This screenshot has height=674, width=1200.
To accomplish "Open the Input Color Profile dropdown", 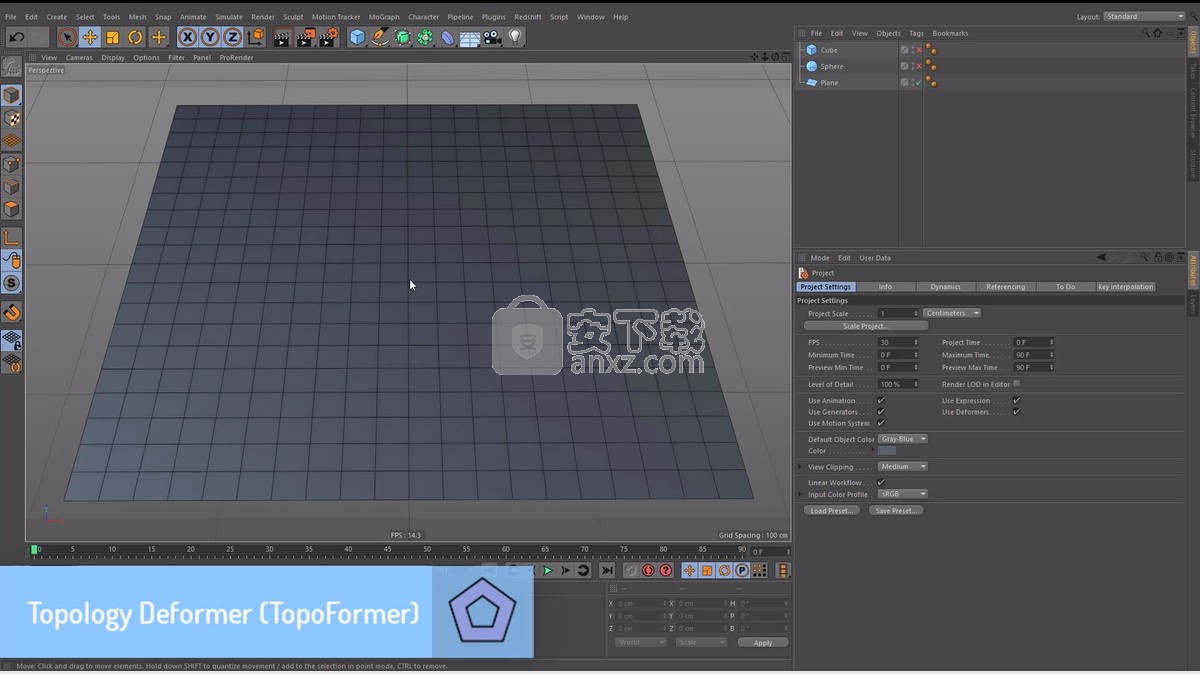I will [x=903, y=494].
